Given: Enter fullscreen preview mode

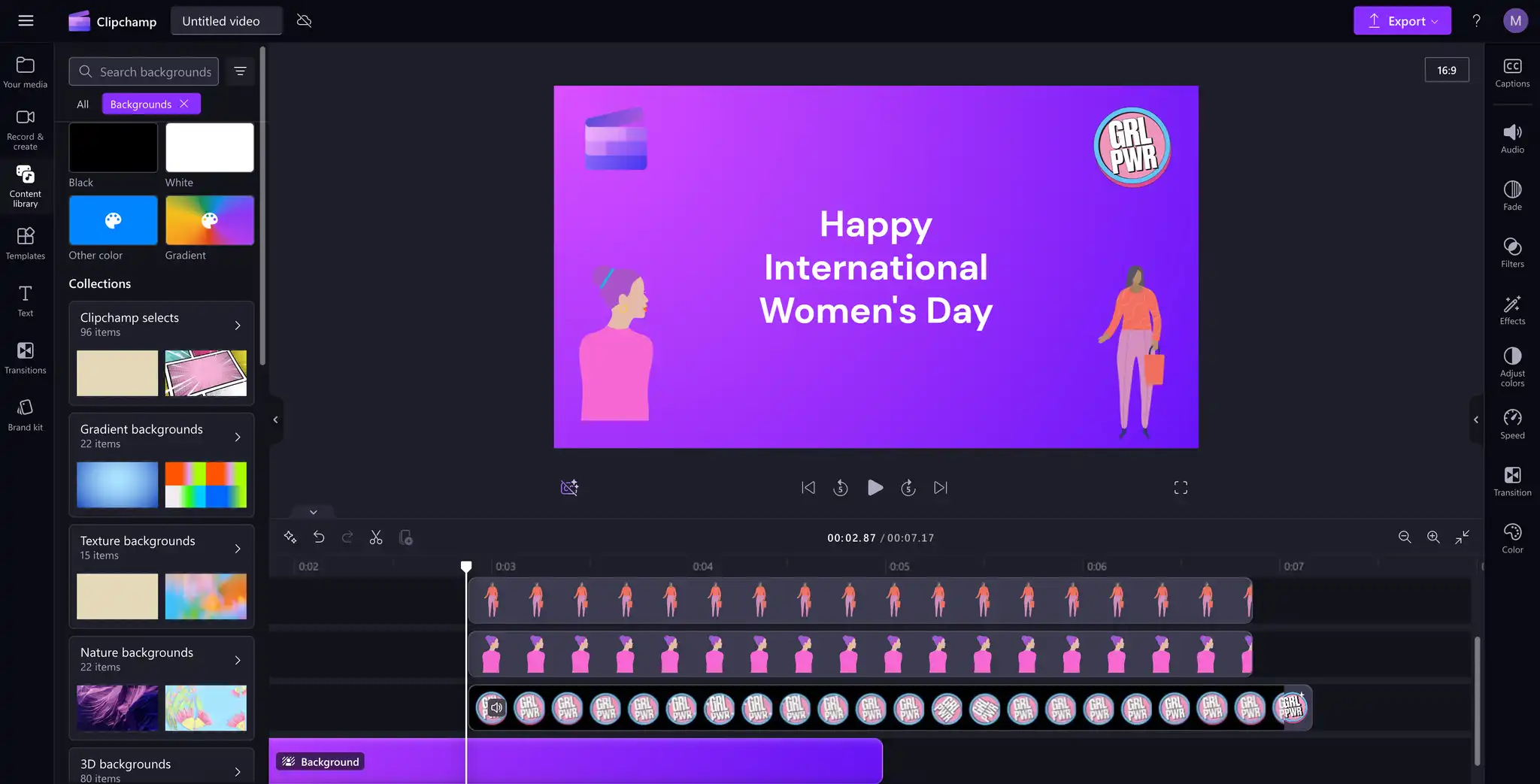Looking at the screenshot, I should point(1181,488).
